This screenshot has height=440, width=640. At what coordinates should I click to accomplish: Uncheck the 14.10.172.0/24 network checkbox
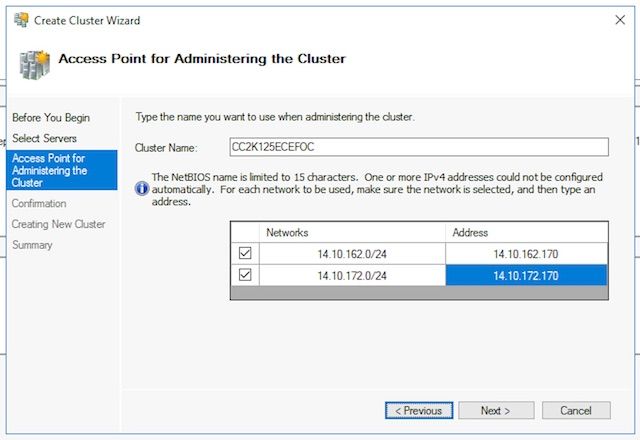click(245, 275)
